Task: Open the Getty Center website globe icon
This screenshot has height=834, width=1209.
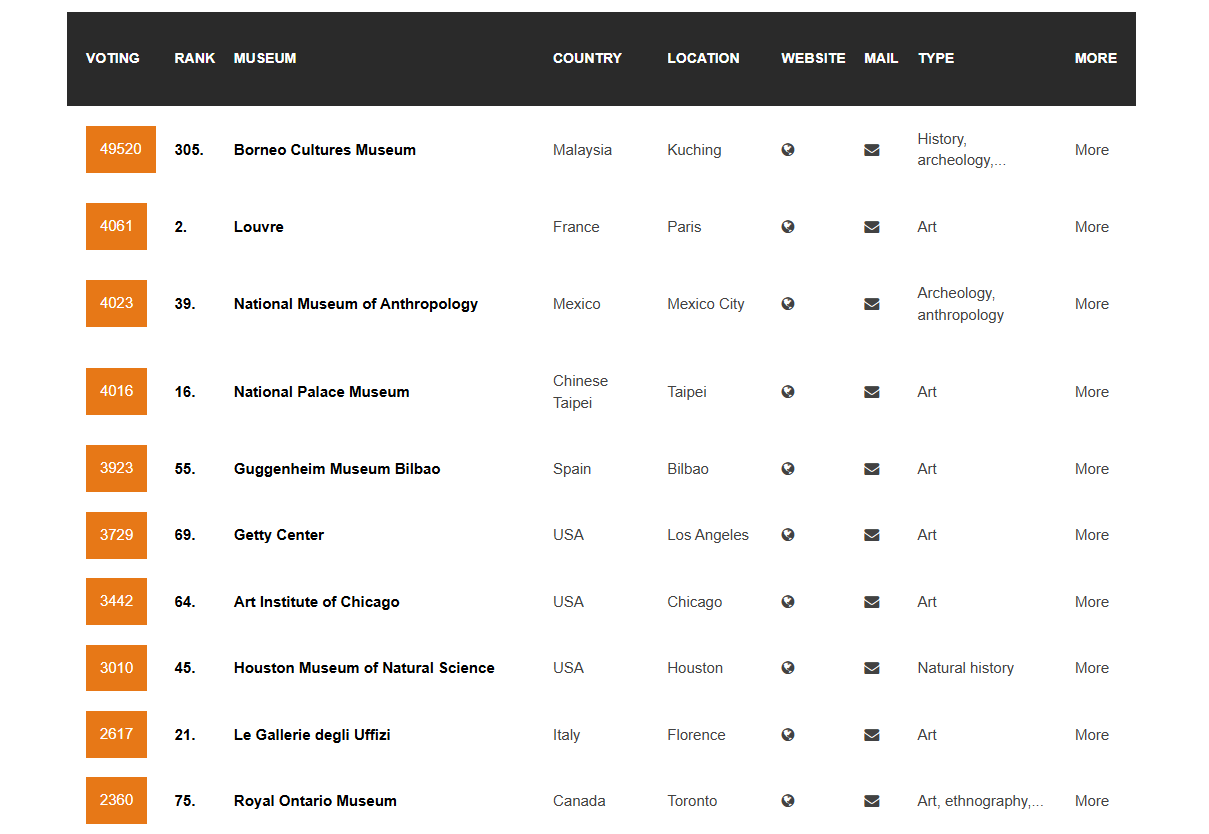Action: click(x=788, y=535)
